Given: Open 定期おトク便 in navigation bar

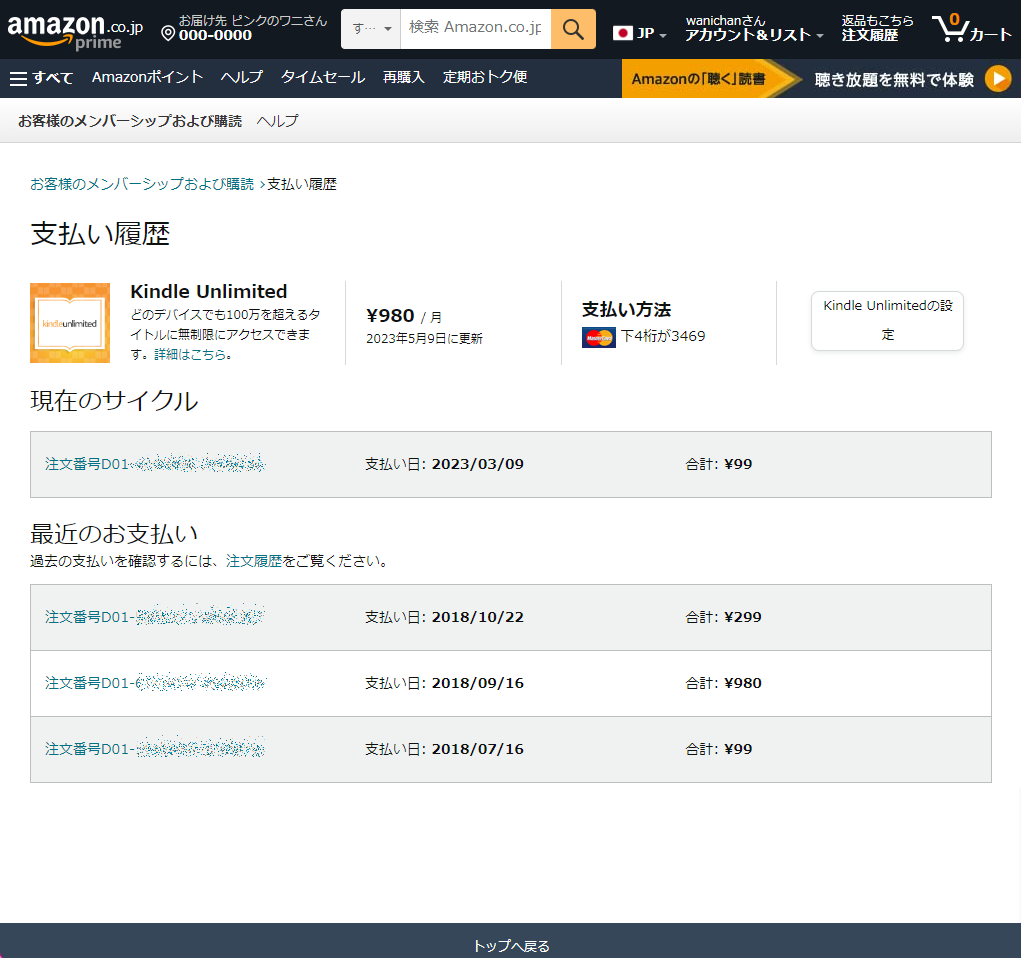Looking at the screenshot, I should click(x=485, y=77).
